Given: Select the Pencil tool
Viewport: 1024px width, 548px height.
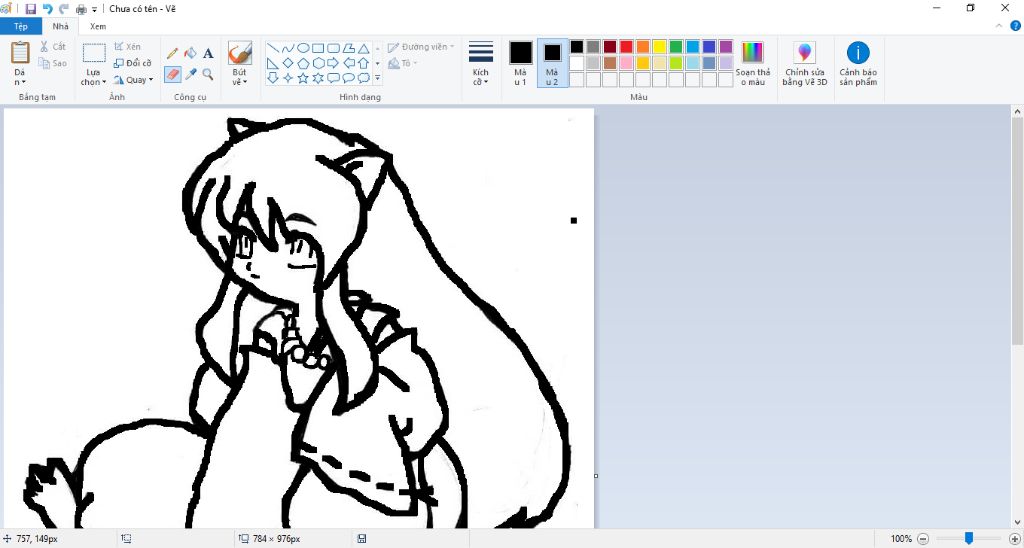Looking at the screenshot, I should (172, 54).
